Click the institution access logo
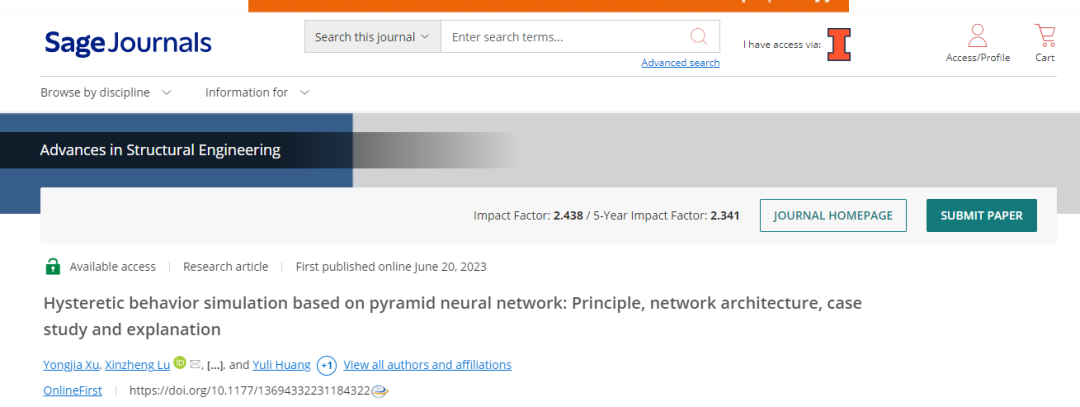 click(839, 44)
